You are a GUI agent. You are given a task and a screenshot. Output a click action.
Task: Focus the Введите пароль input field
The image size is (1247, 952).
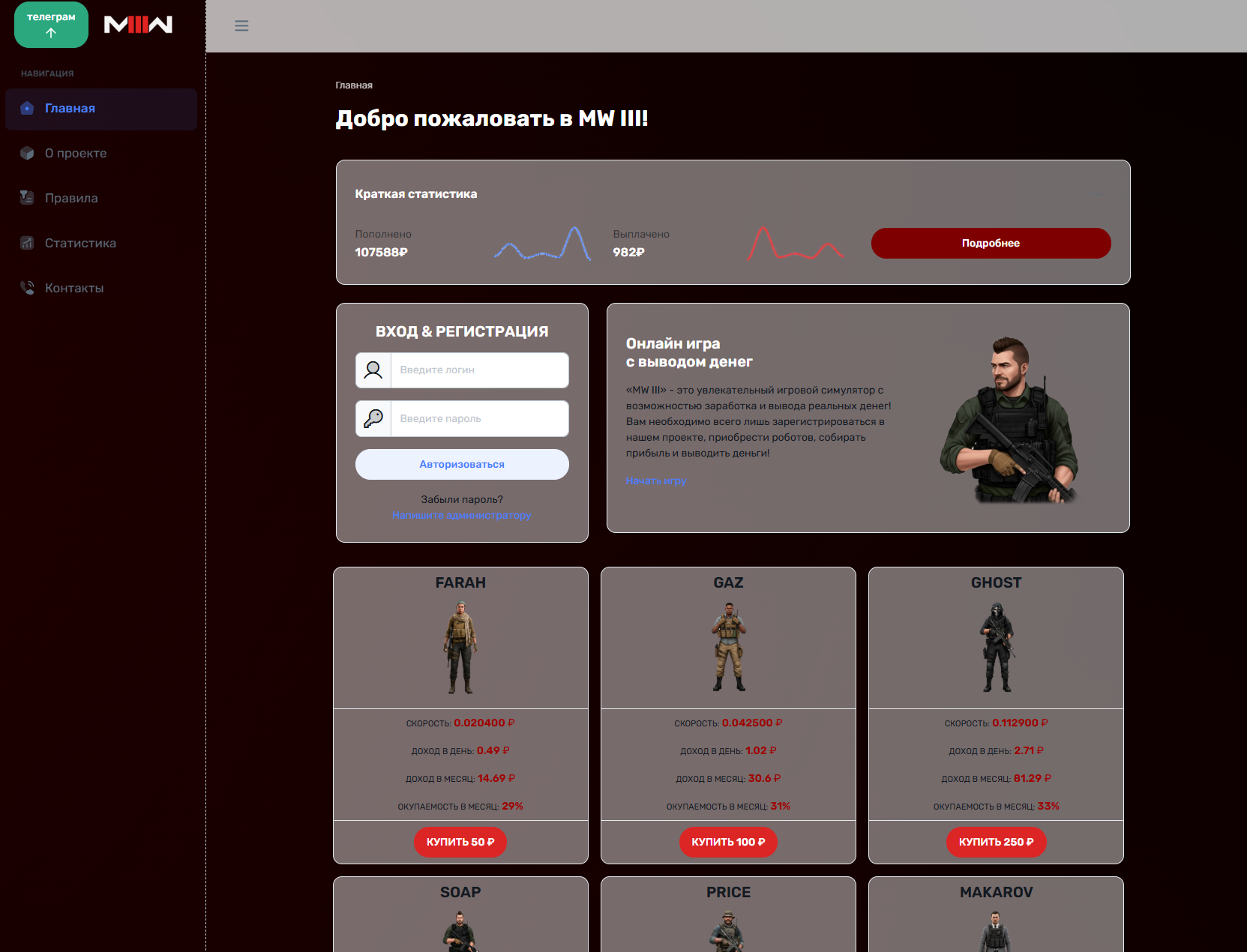(480, 418)
